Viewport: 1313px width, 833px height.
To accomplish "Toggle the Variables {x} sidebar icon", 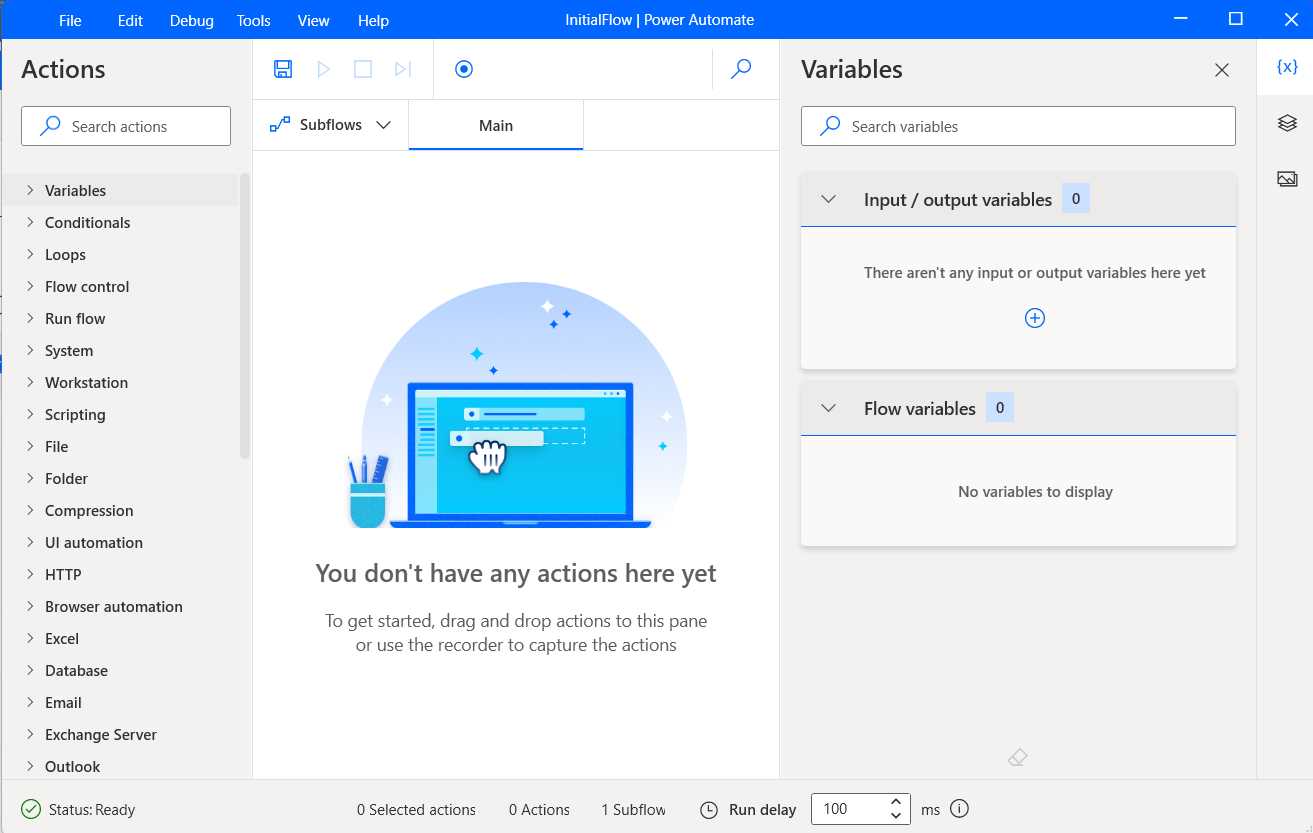I will coord(1287,67).
